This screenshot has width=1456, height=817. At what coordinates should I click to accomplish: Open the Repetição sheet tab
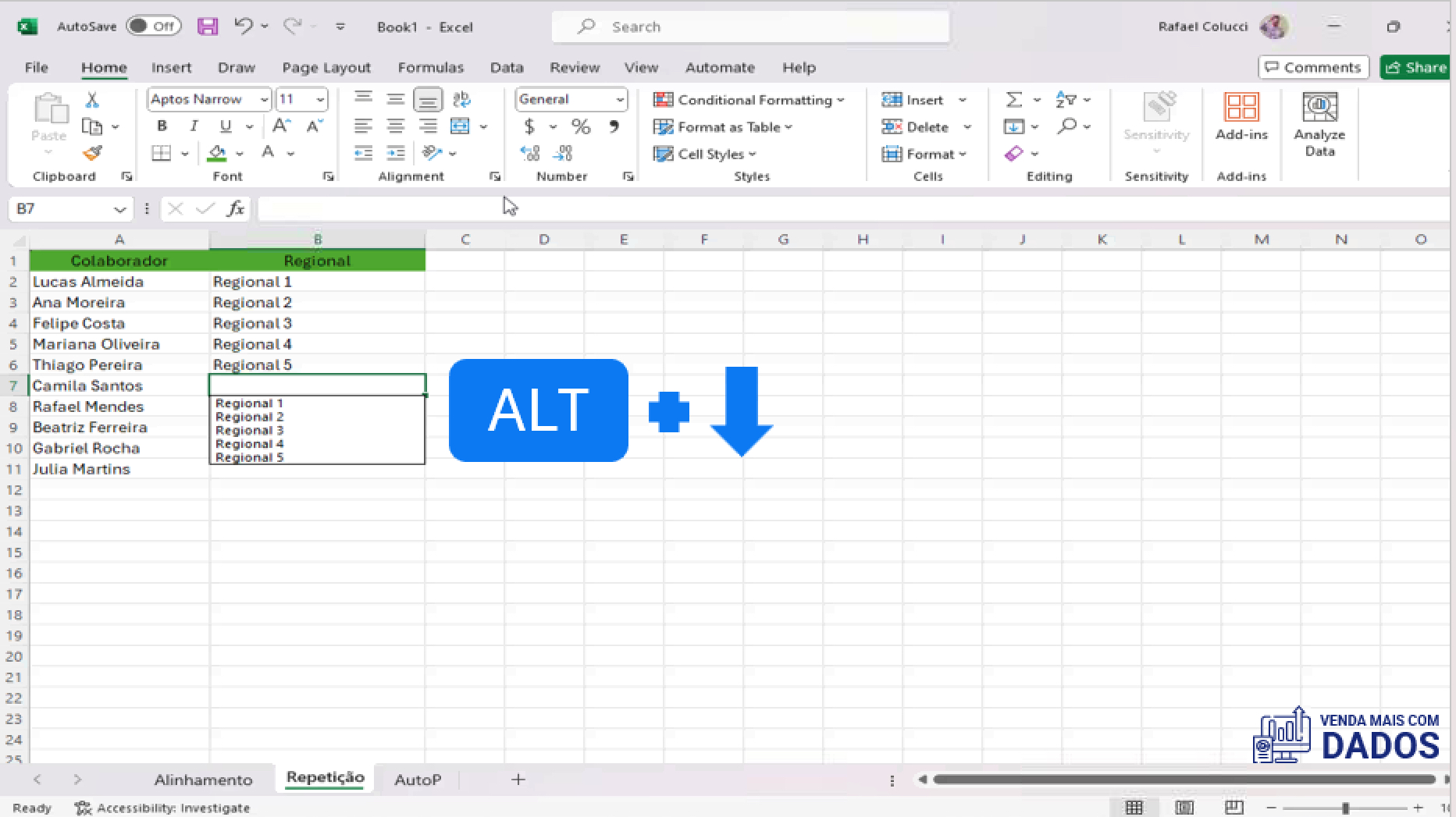click(325, 778)
